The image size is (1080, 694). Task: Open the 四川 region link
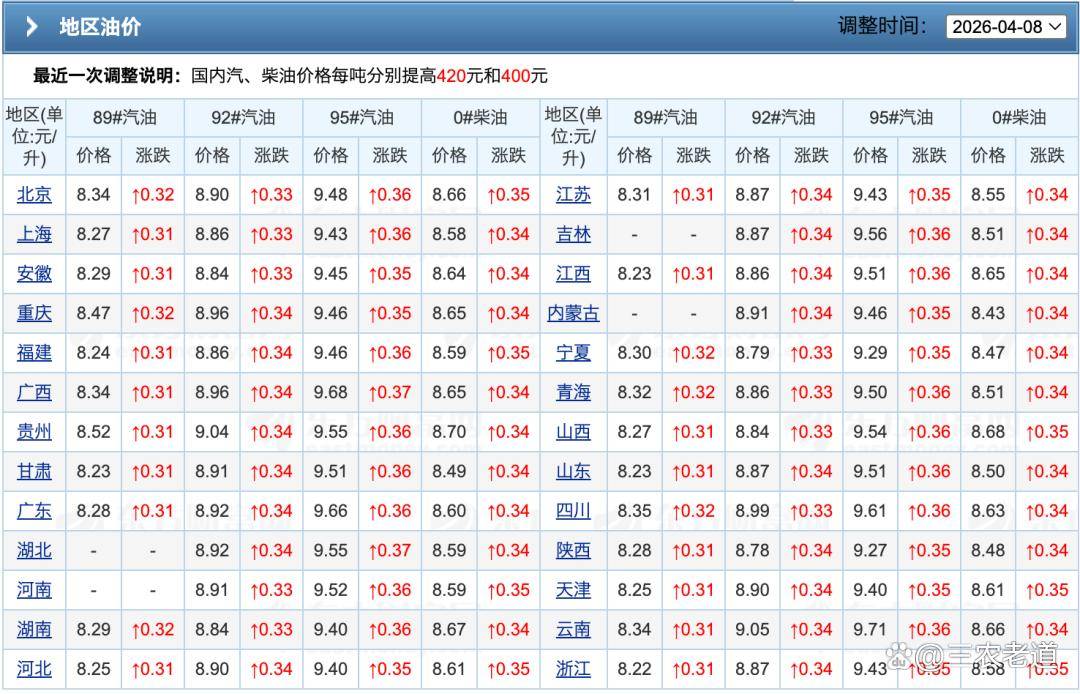574,511
